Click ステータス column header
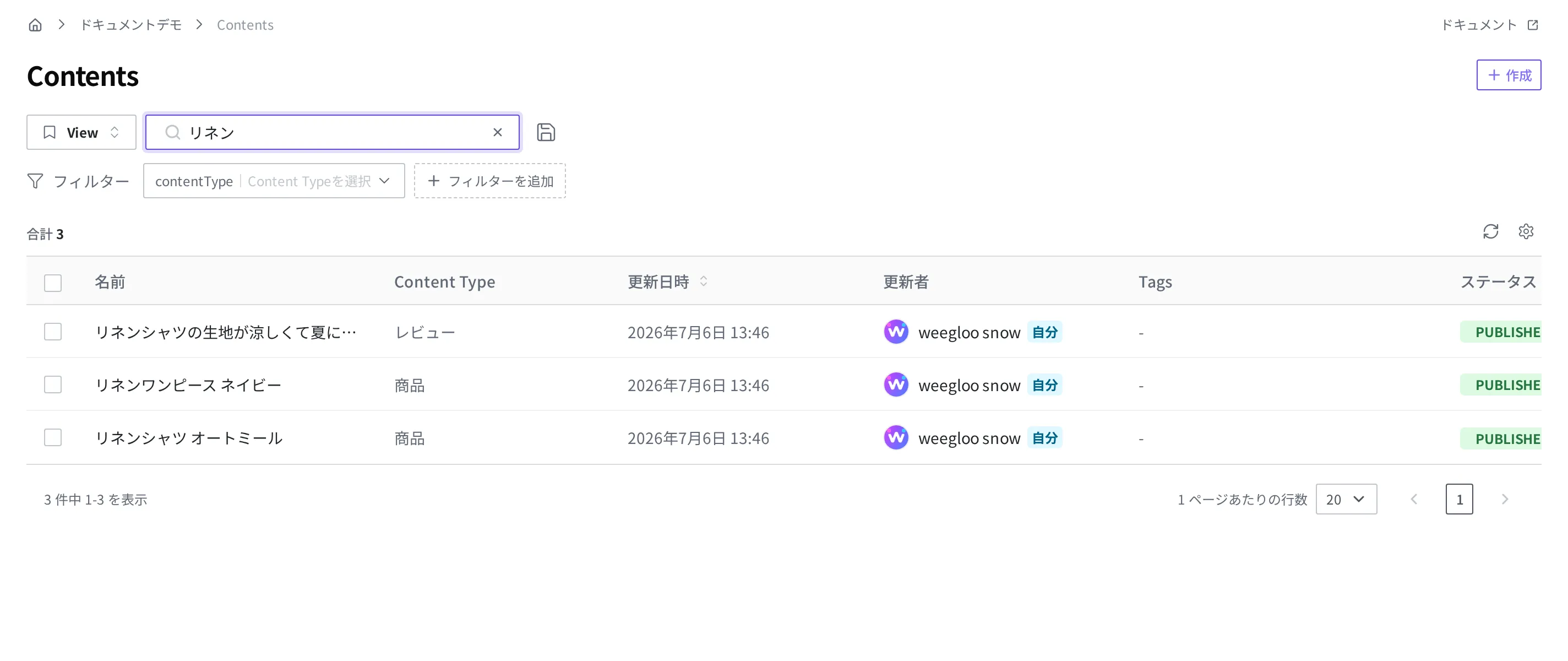The image size is (1568, 661). point(1499,282)
